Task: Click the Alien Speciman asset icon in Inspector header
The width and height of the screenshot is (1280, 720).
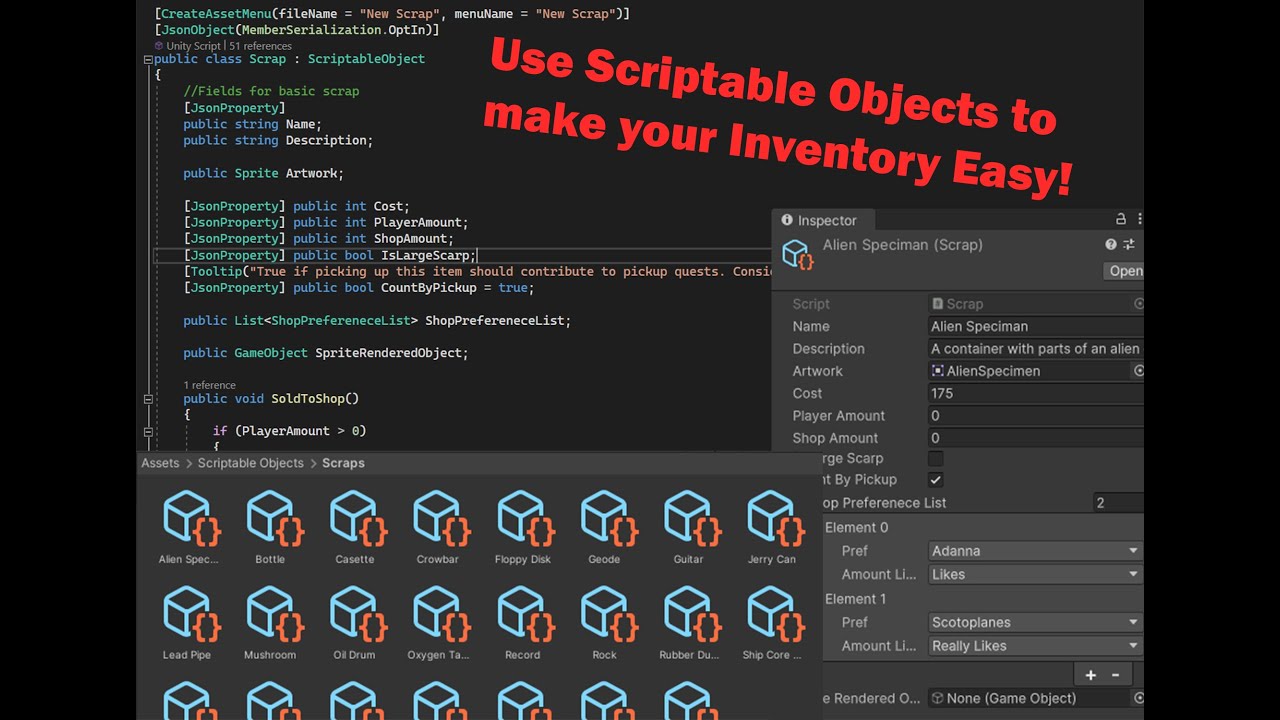Action: [x=797, y=254]
